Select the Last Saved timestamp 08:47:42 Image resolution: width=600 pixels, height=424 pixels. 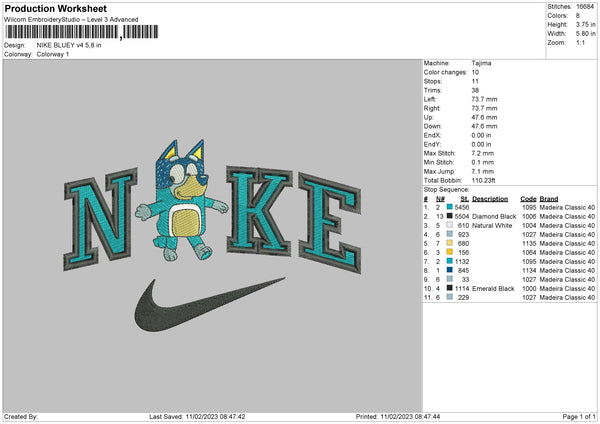232,416
